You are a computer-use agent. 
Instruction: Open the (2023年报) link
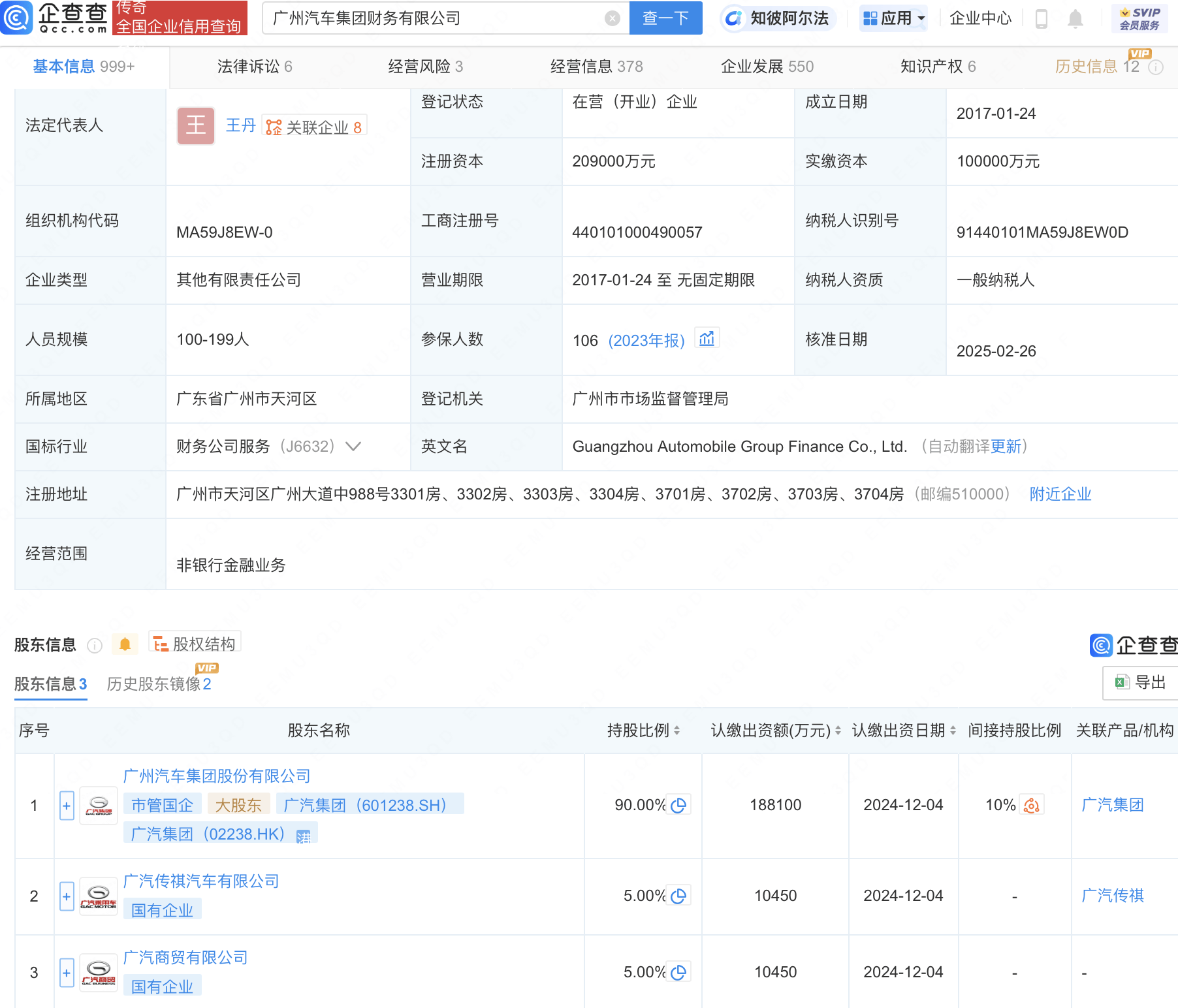(x=646, y=341)
